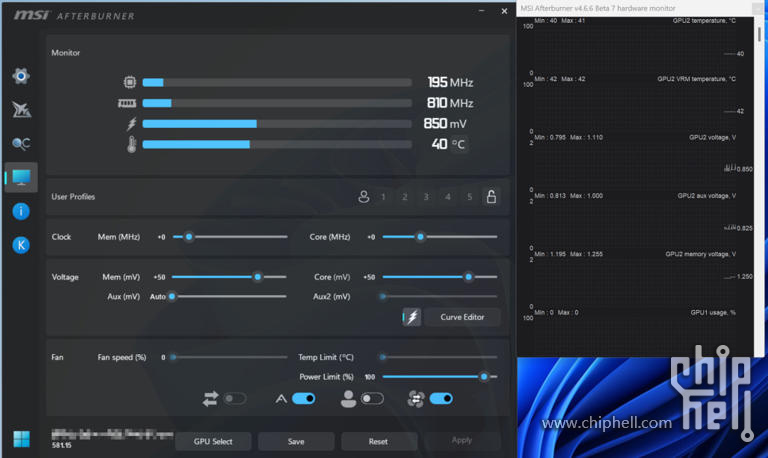Click the memory clock module icon
The width and height of the screenshot is (768, 458).
(127, 103)
